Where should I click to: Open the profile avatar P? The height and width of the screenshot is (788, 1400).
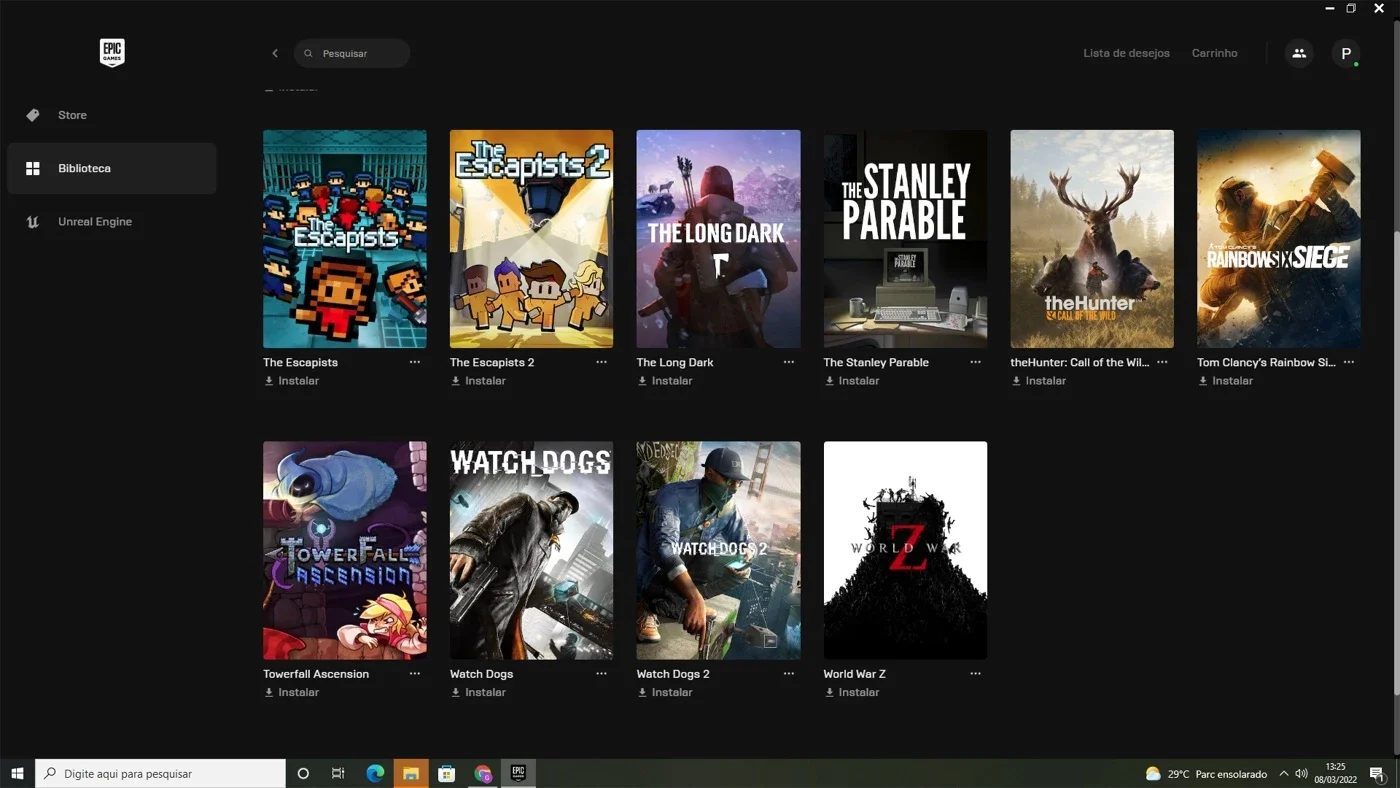pos(1346,53)
